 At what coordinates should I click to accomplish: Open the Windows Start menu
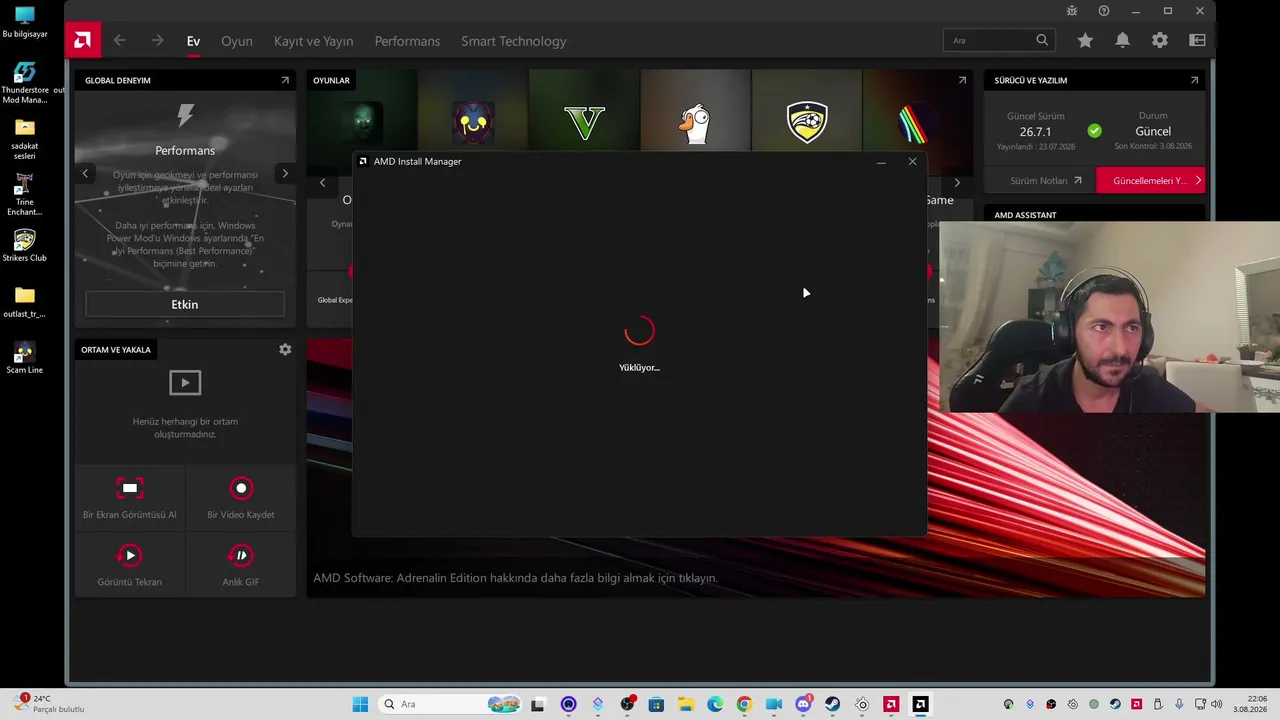360,704
